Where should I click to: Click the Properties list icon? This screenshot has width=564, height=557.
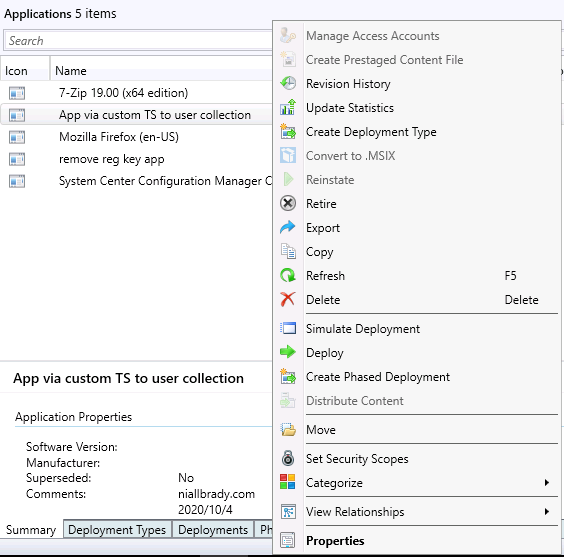point(288,540)
